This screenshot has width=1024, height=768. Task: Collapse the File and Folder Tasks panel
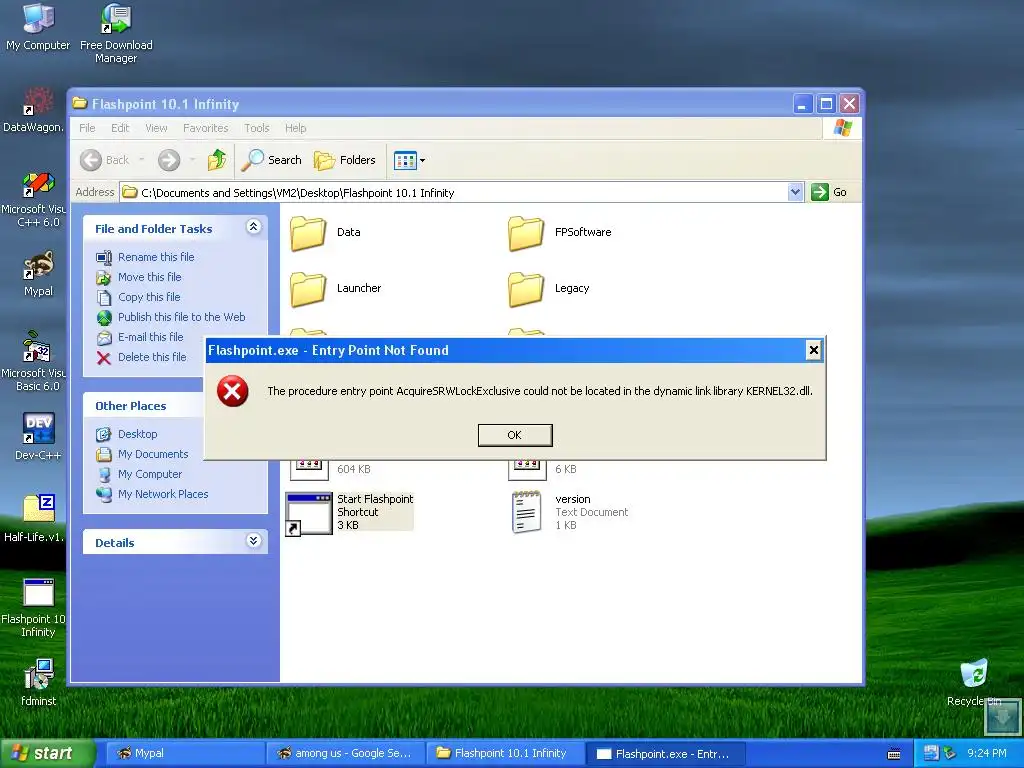pyautogui.click(x=253, y=227)
